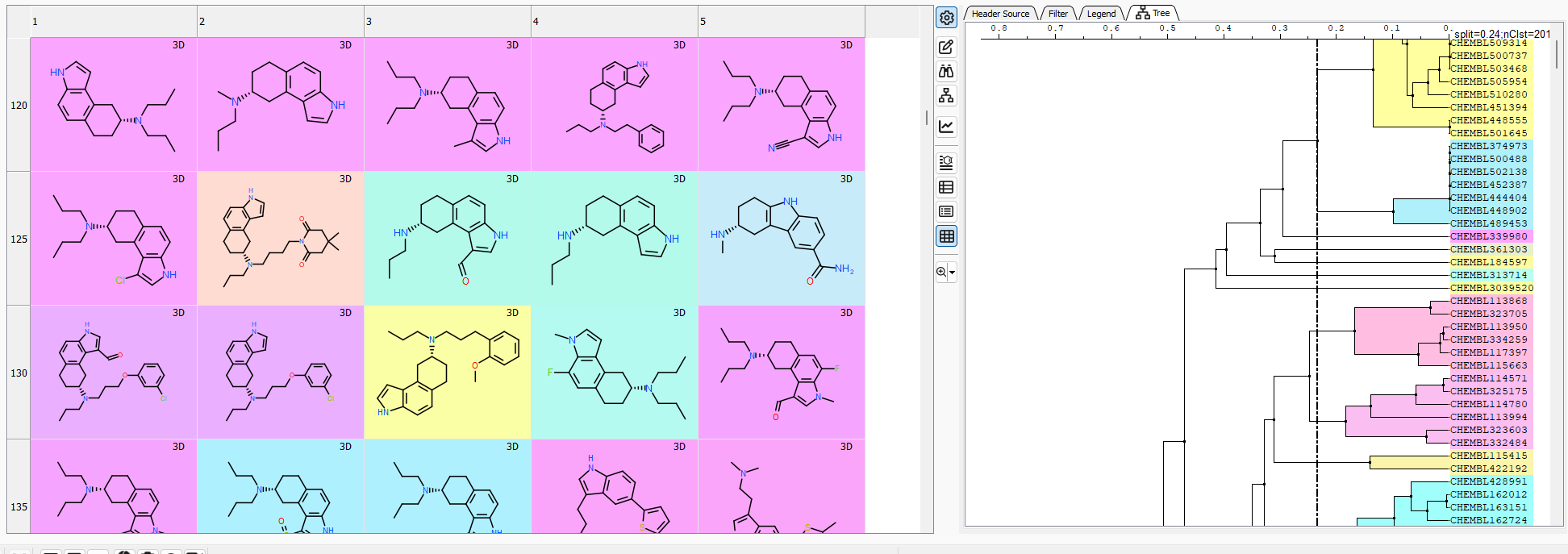Click the cyan cluster block near CHEMBL448902
Screen dimensions: 1568x554
(x=1420, y=211)
